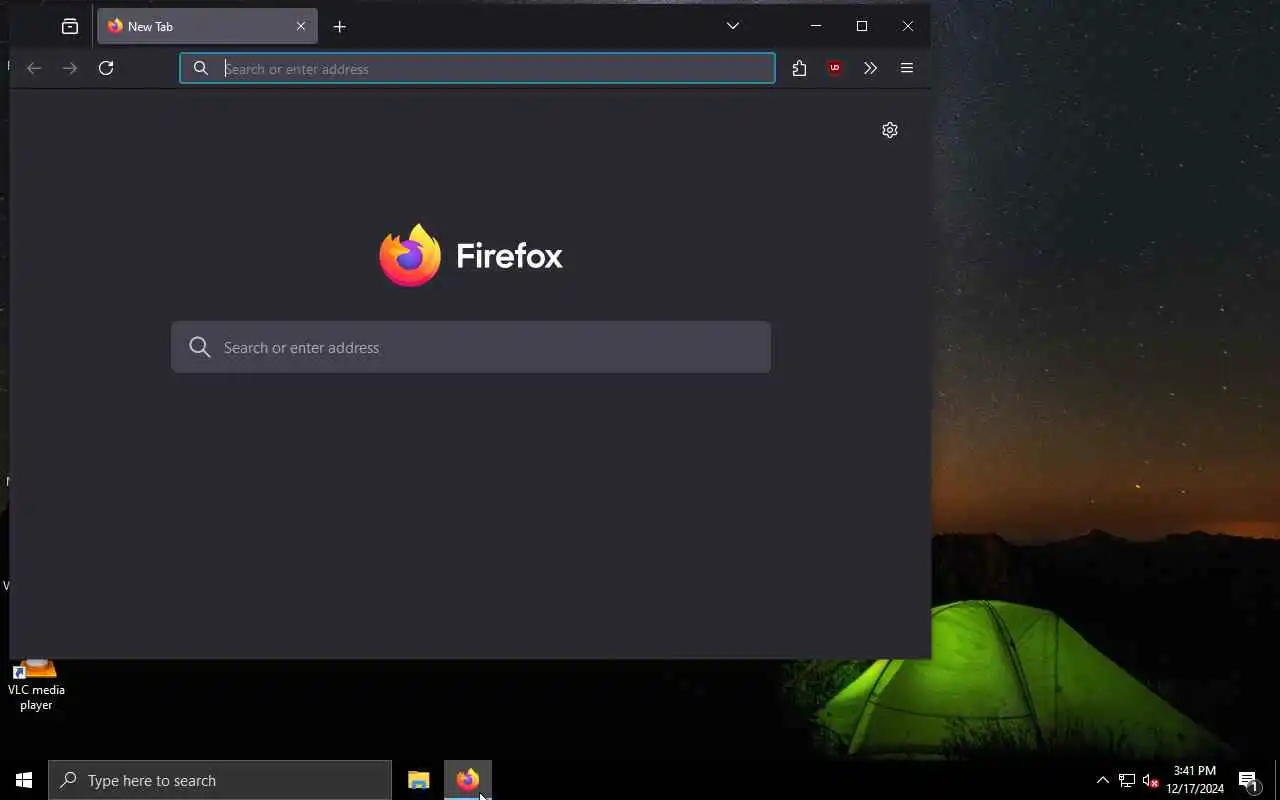Click the Firefox taskbar icon

coord(468,780)
